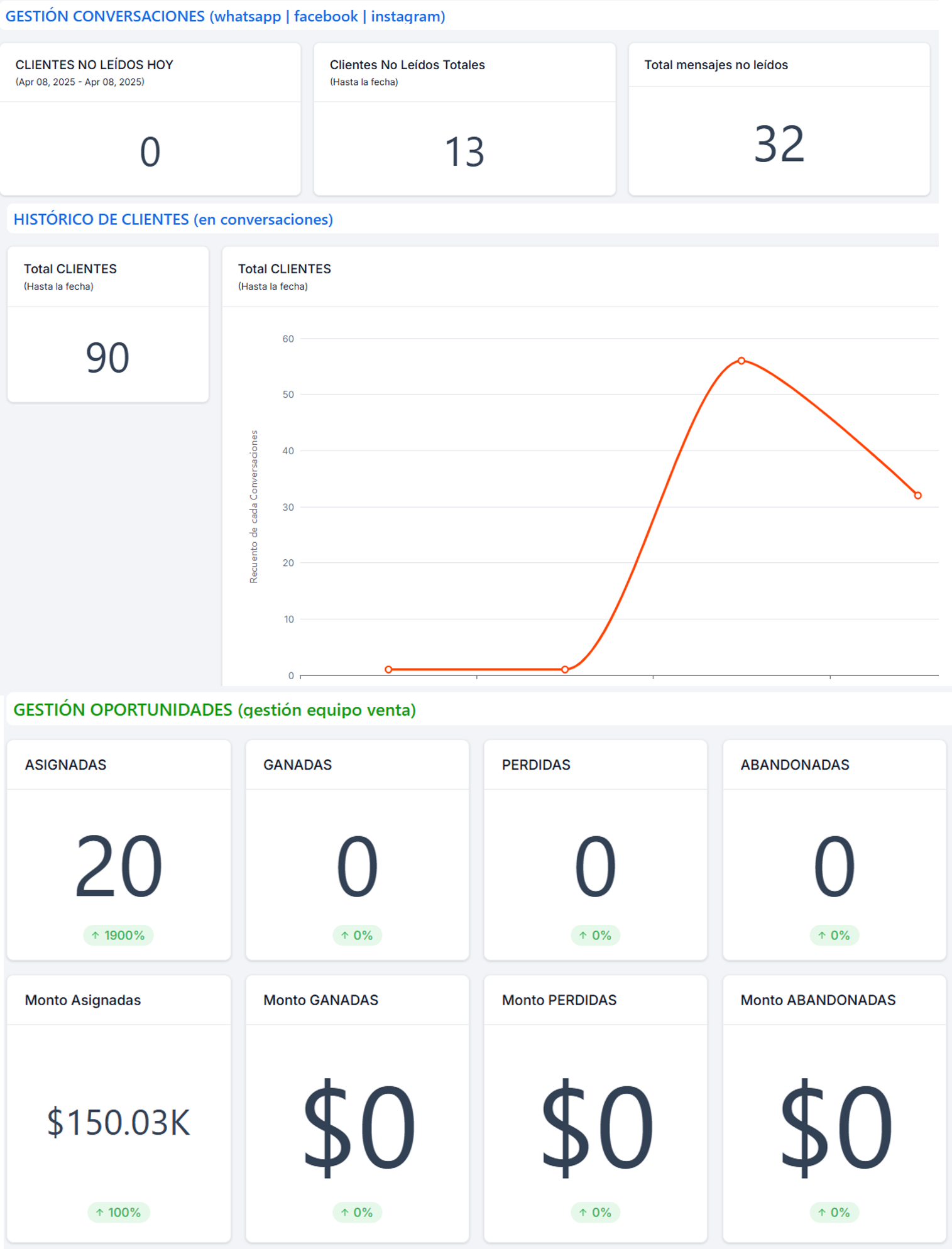Click the 32 unread messages total value

pyautogui.click(x=779, y=145)
